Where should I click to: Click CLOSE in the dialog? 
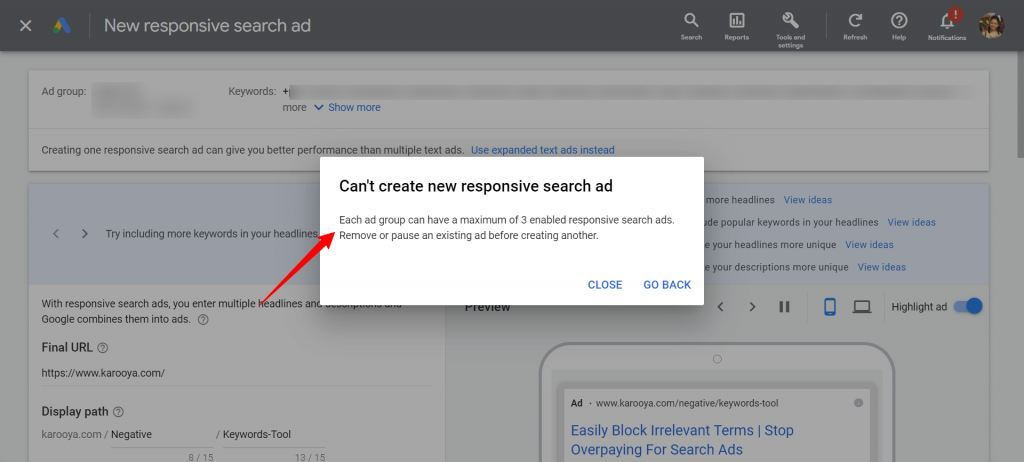click(x=605, y=285)
